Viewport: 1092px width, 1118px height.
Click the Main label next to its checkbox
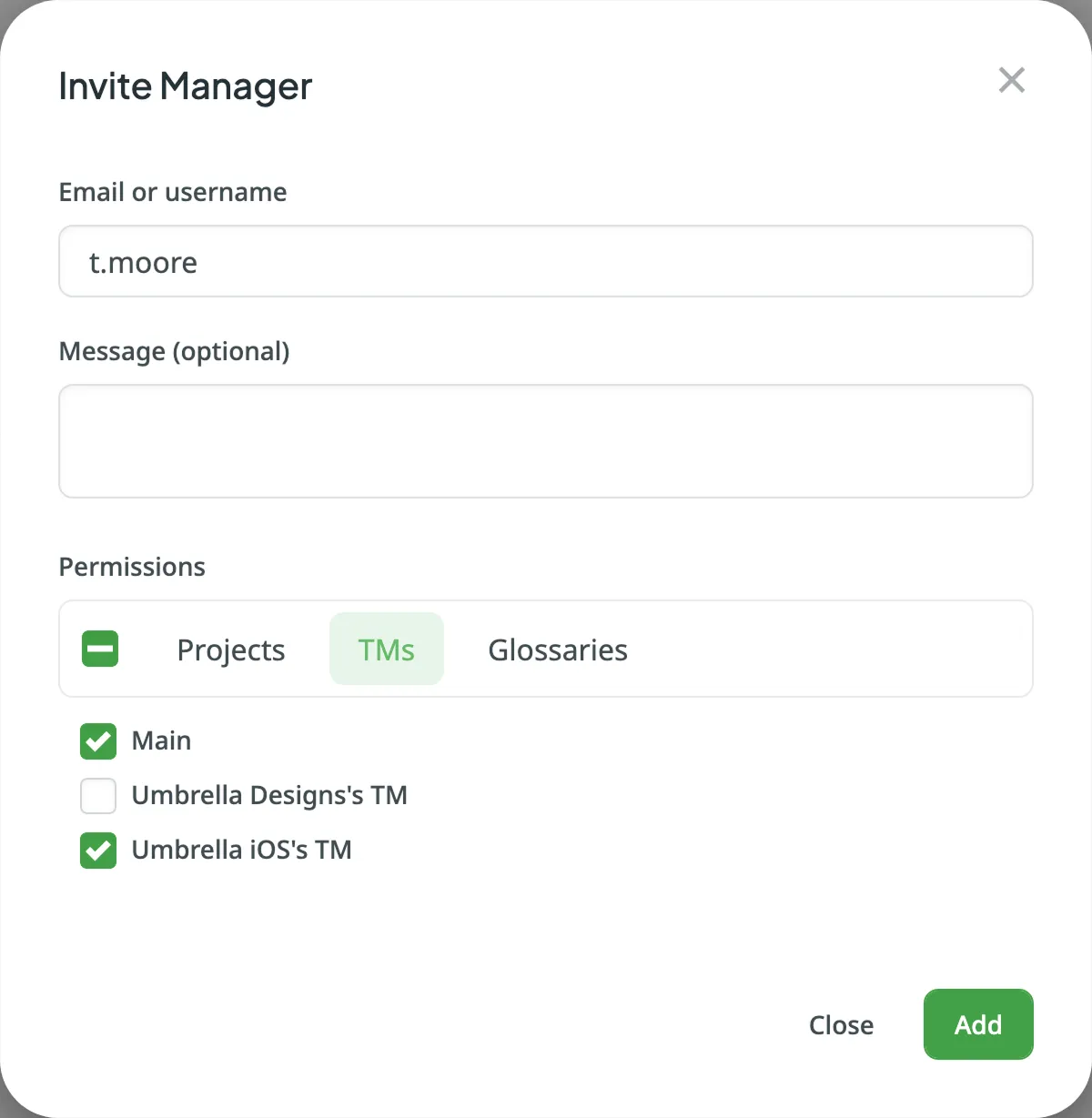[162, 740]
